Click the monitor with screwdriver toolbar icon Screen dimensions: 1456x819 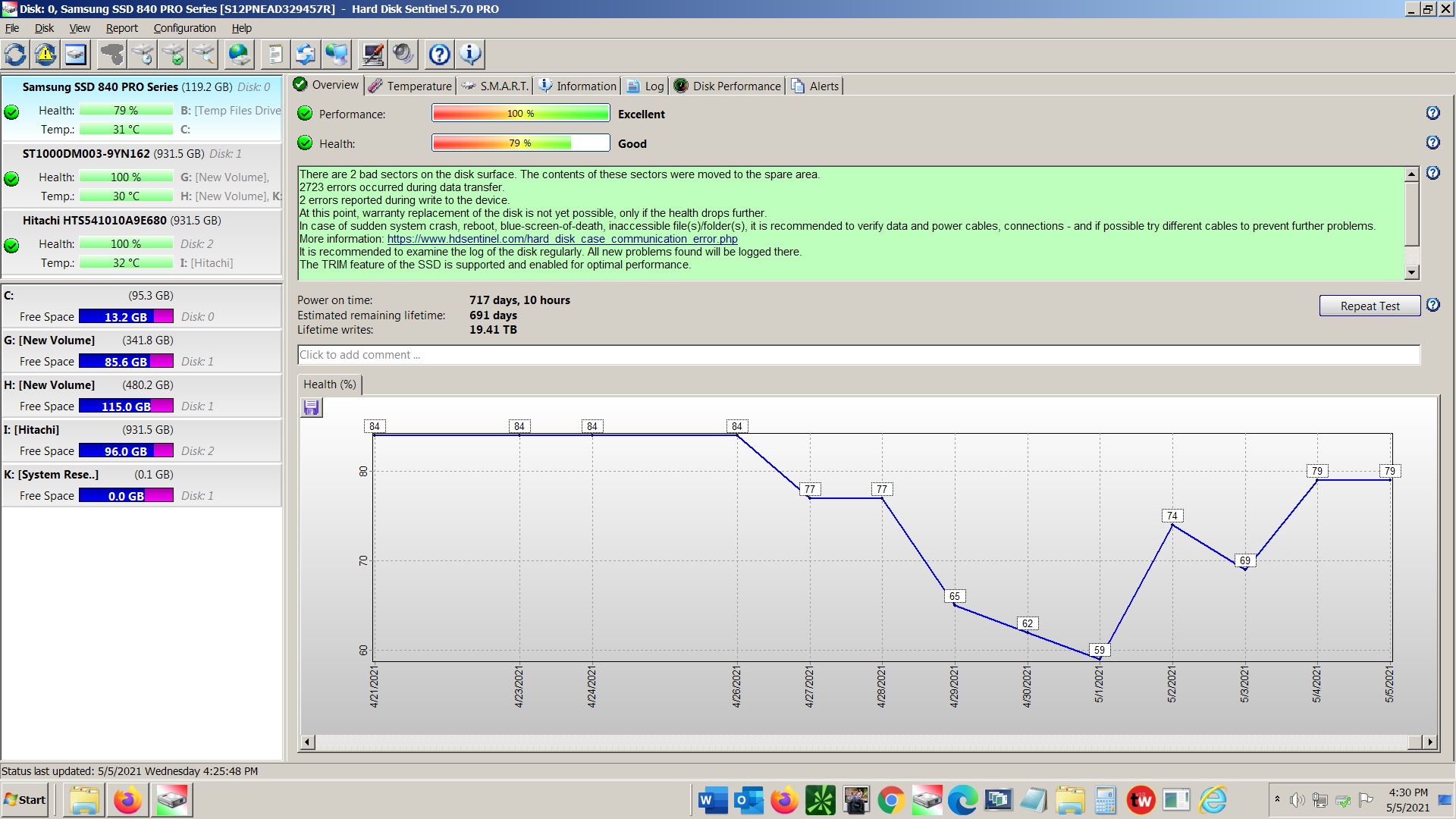(372, 55)
